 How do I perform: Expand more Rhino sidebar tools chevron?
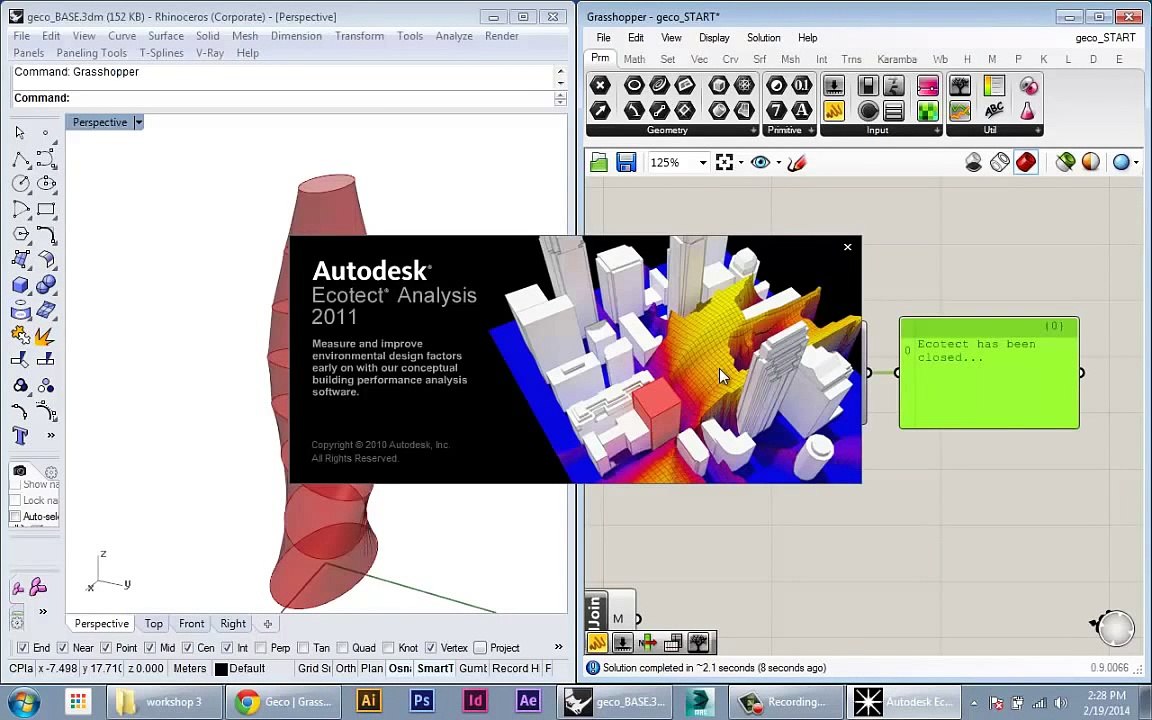(x=51, y=435)
